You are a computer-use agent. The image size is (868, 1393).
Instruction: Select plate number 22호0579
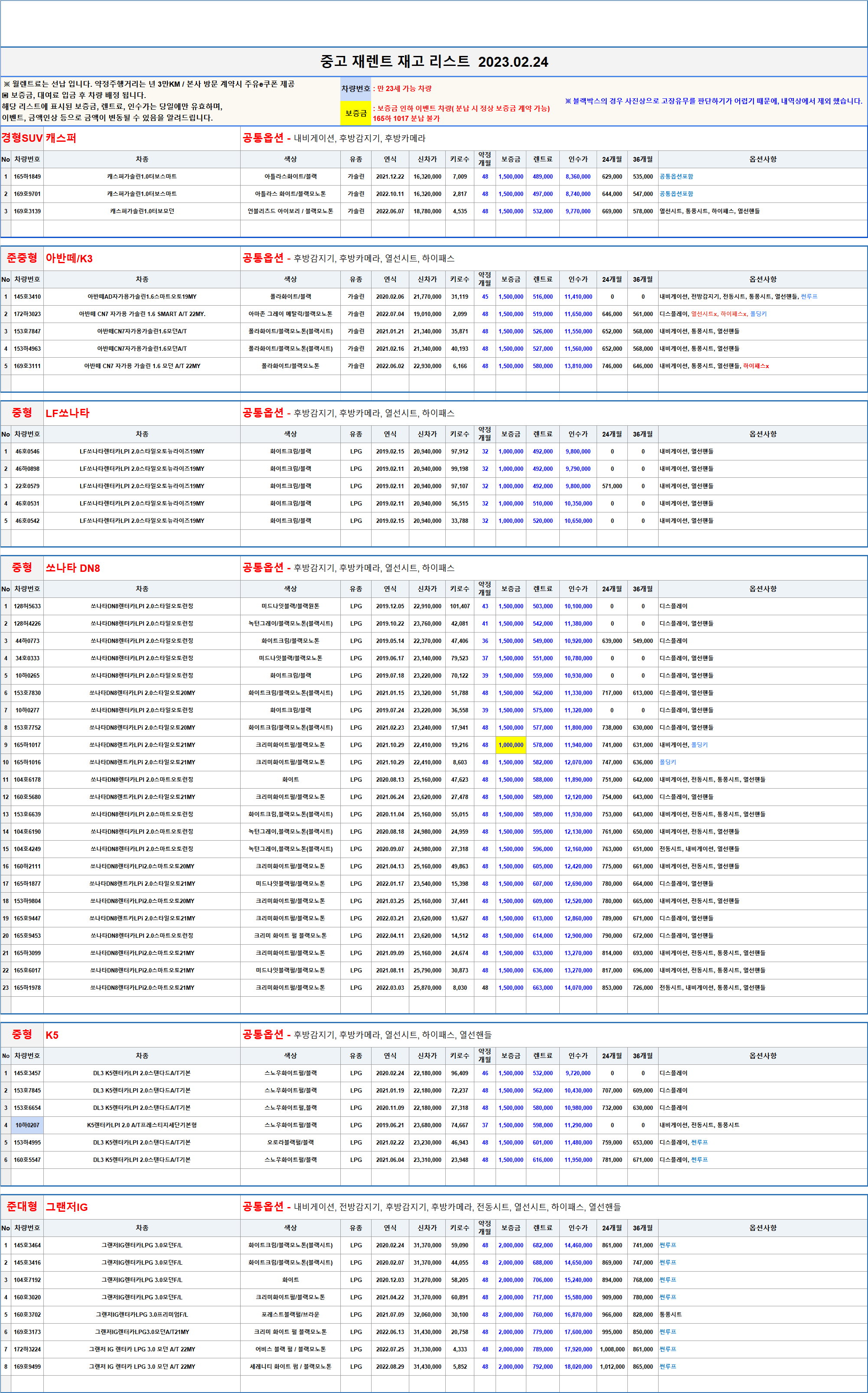coord(28,486)
